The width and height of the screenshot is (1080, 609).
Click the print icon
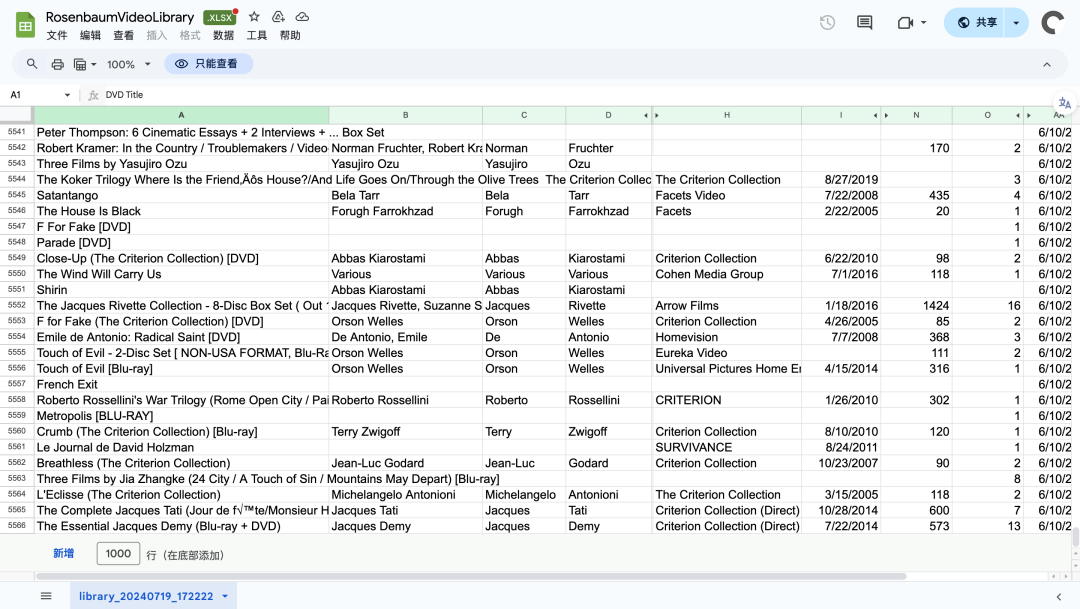click(58, 64)
